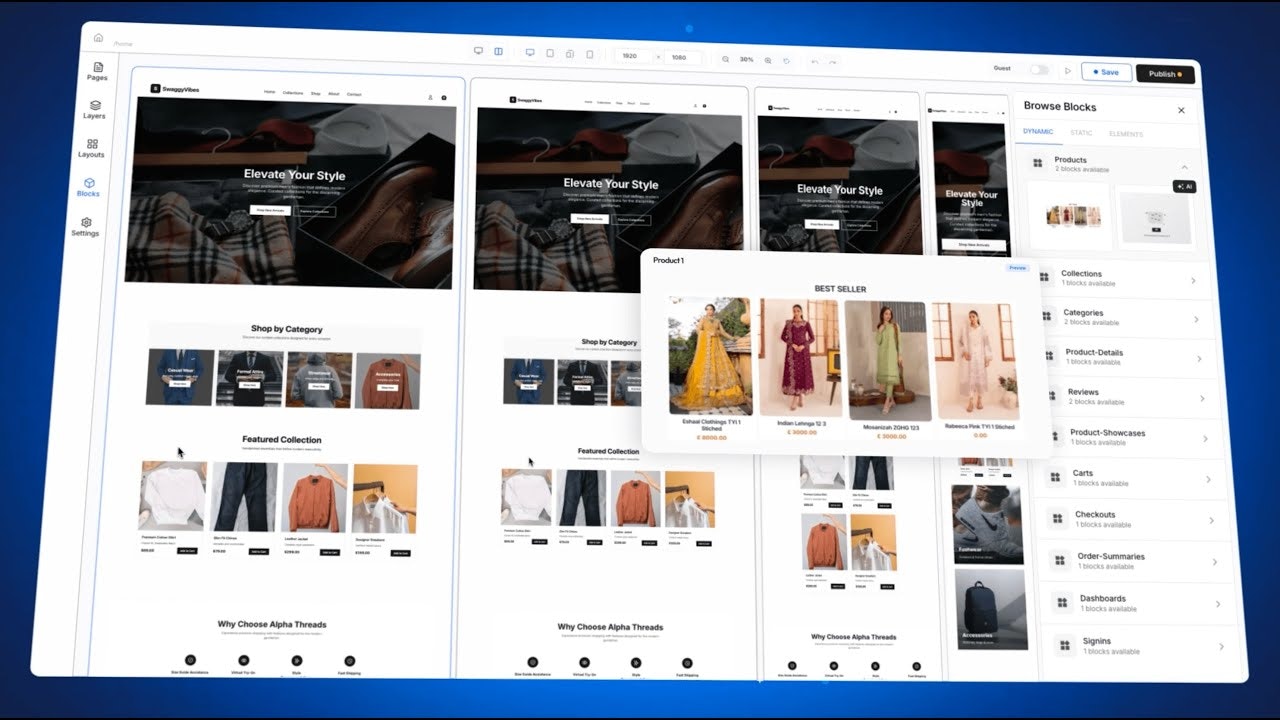Viewport: 1280px width, 720px height.
Task: Switch to single desktop view mode
Action: (478, 52)
